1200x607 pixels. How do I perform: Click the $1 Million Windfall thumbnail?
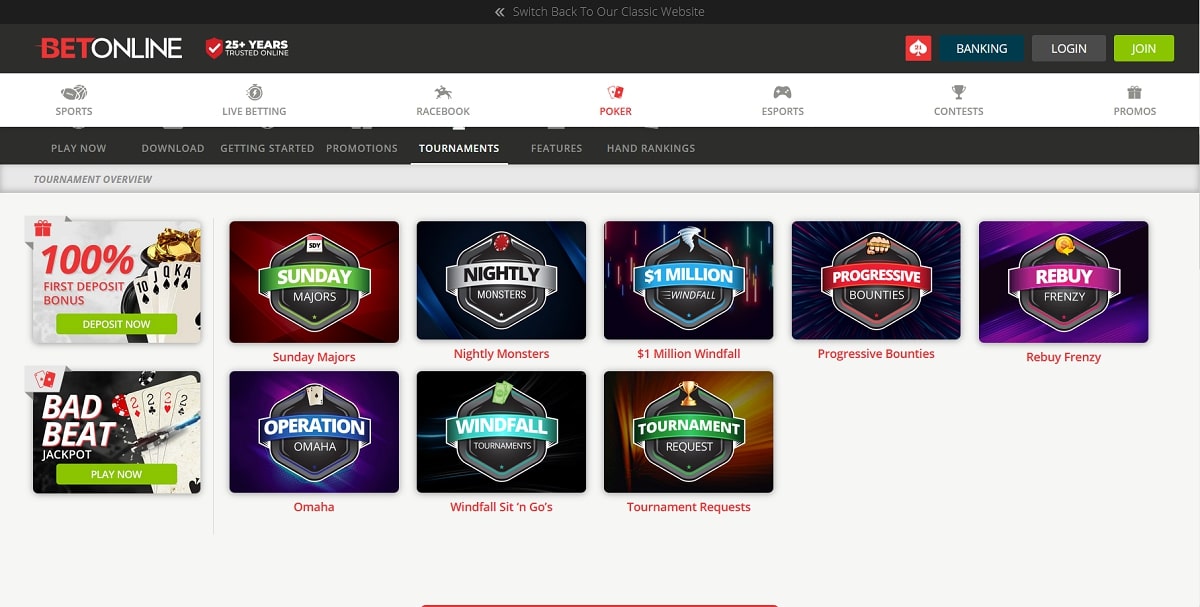pyautogui.click(x=688, y=280)
